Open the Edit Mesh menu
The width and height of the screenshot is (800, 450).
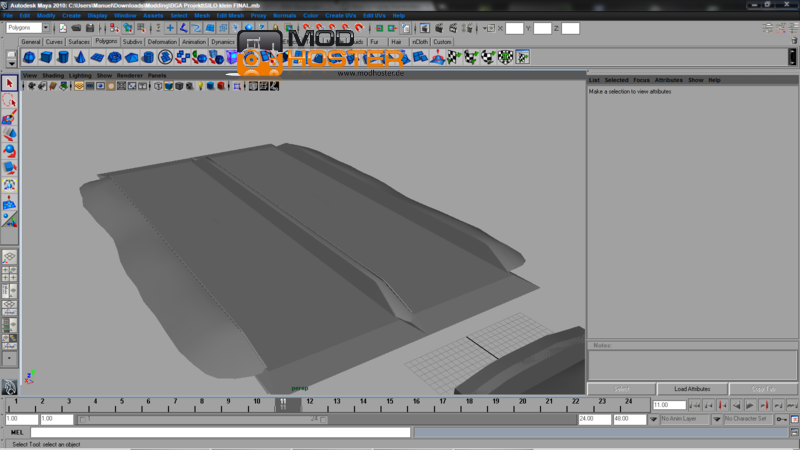point(230,16)
